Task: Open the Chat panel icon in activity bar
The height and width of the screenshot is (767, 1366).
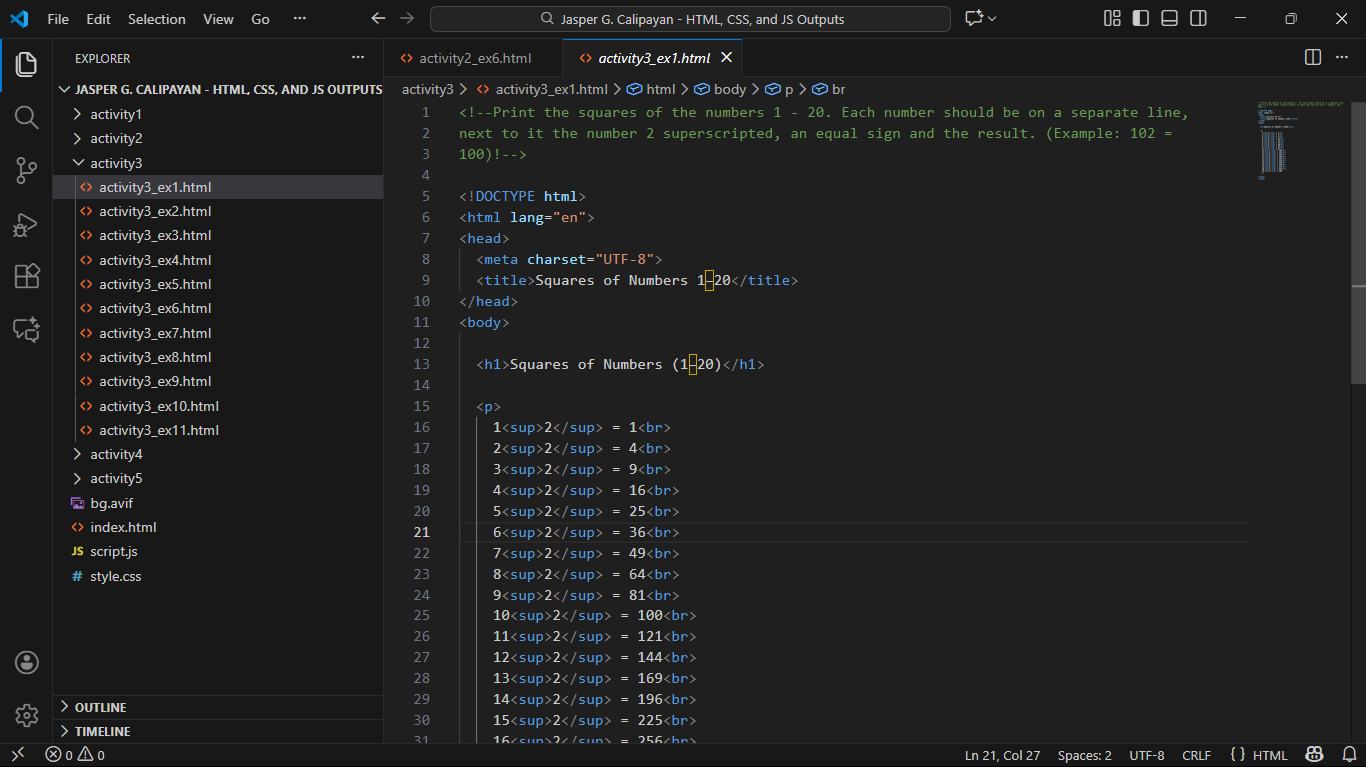Action: 26,329
